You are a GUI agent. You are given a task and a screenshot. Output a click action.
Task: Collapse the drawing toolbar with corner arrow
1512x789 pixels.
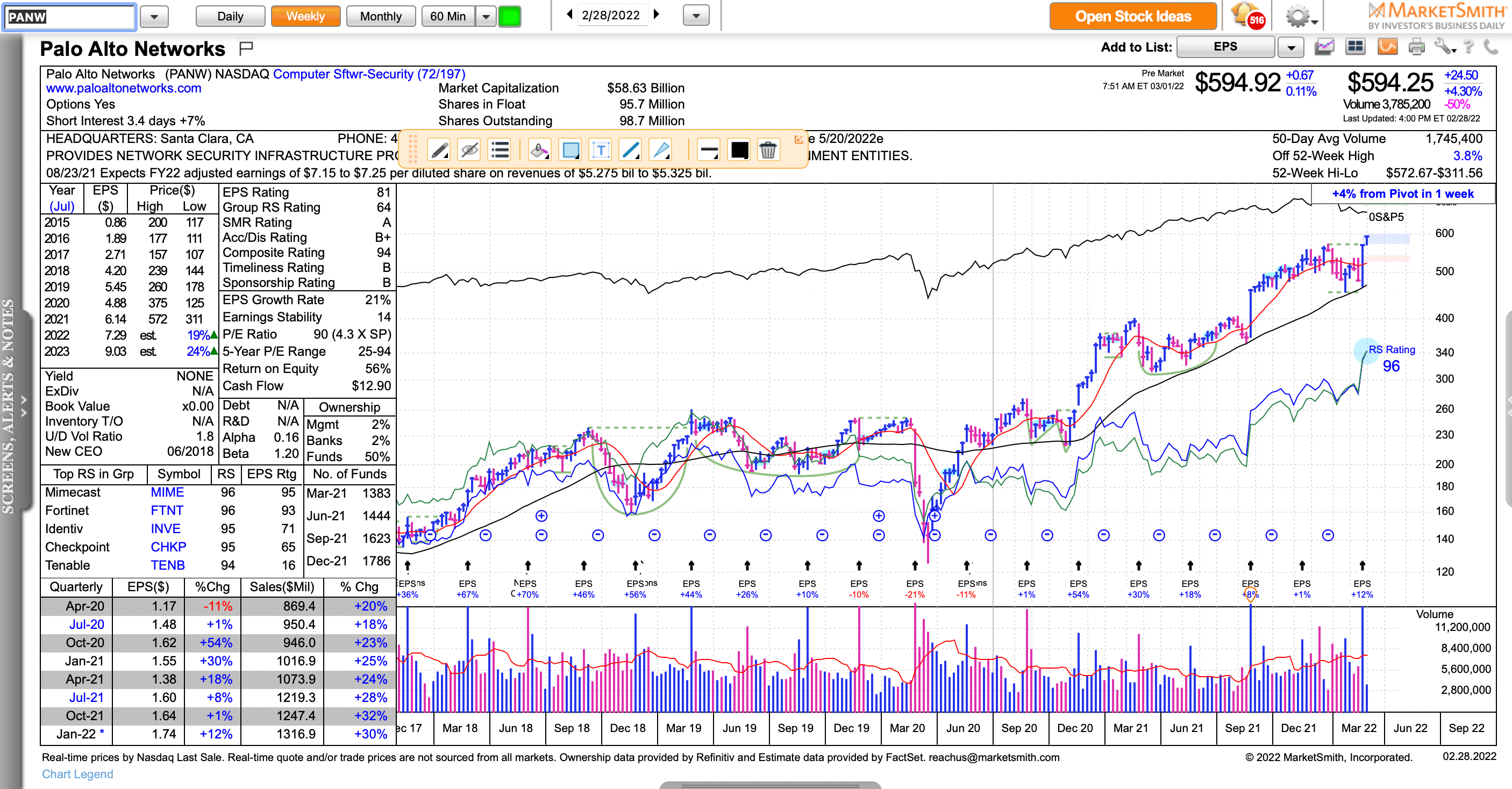point(798,140)
